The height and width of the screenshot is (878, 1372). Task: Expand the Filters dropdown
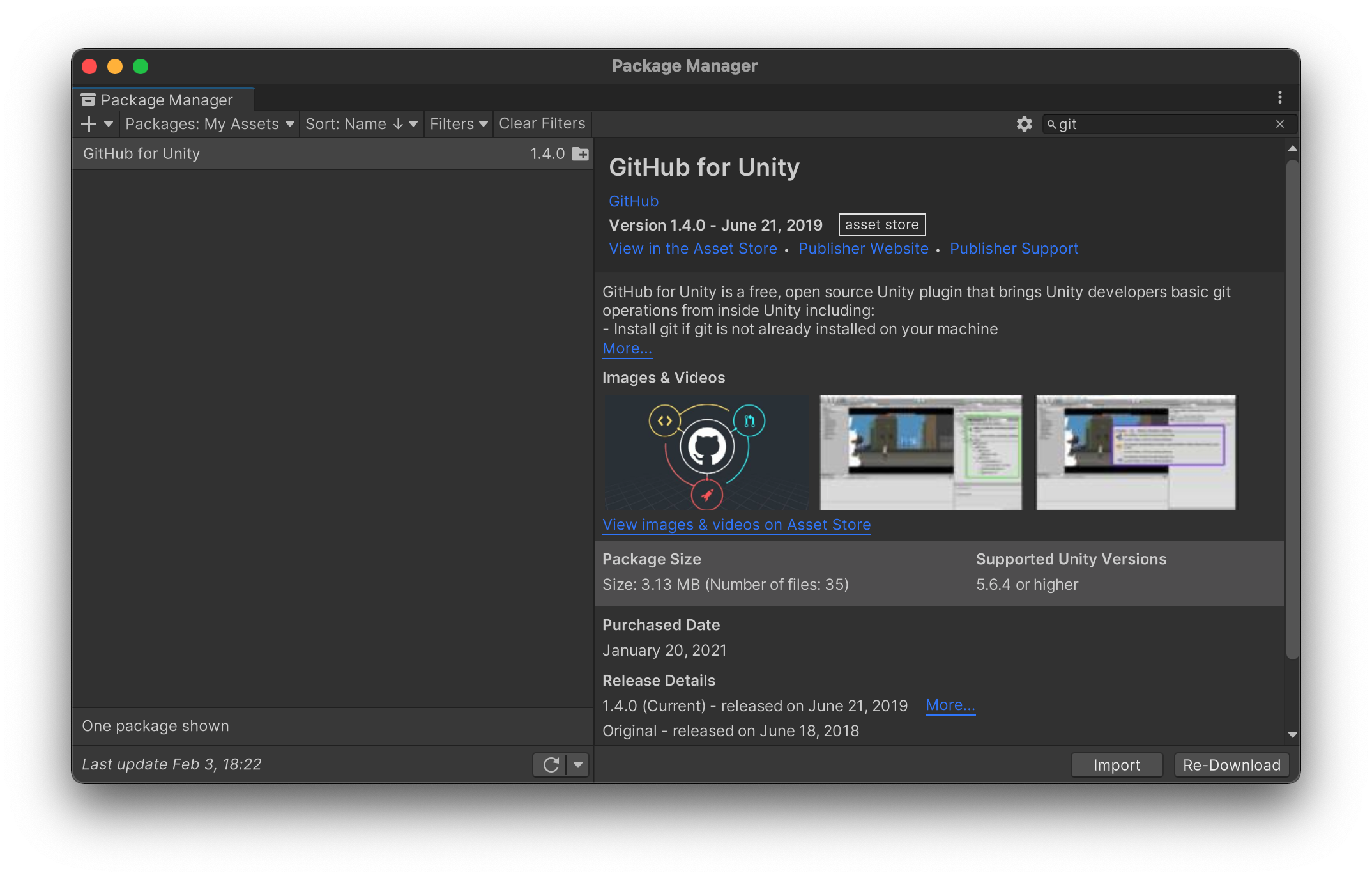457,123
